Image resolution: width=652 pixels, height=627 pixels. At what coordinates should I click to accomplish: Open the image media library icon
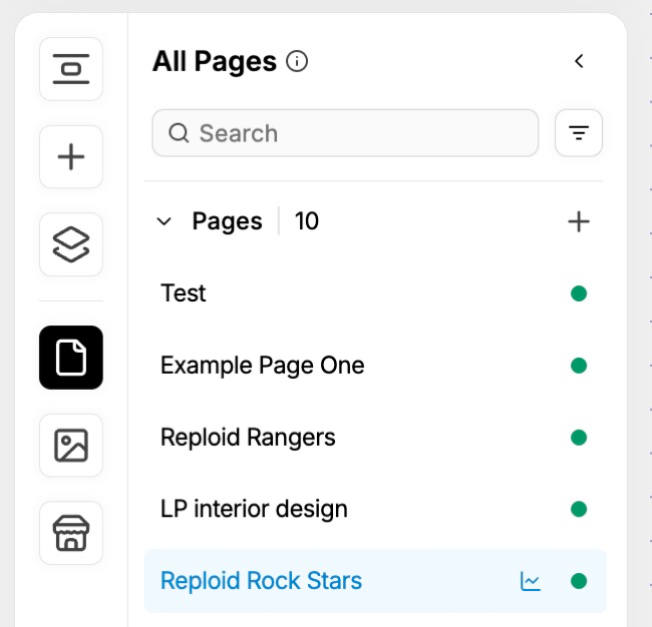click(x=71, y=445)
